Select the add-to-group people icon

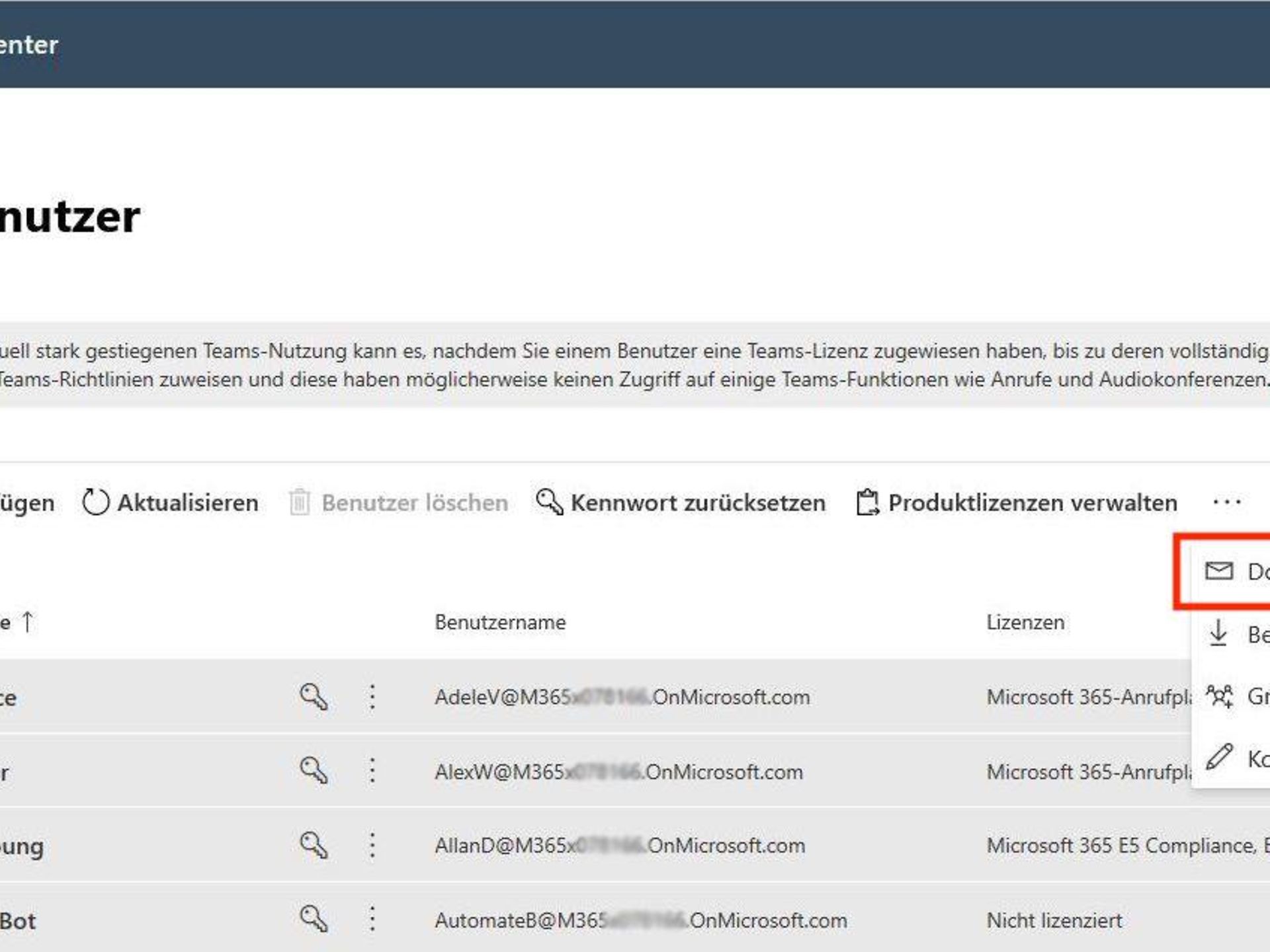point(1219,696)
